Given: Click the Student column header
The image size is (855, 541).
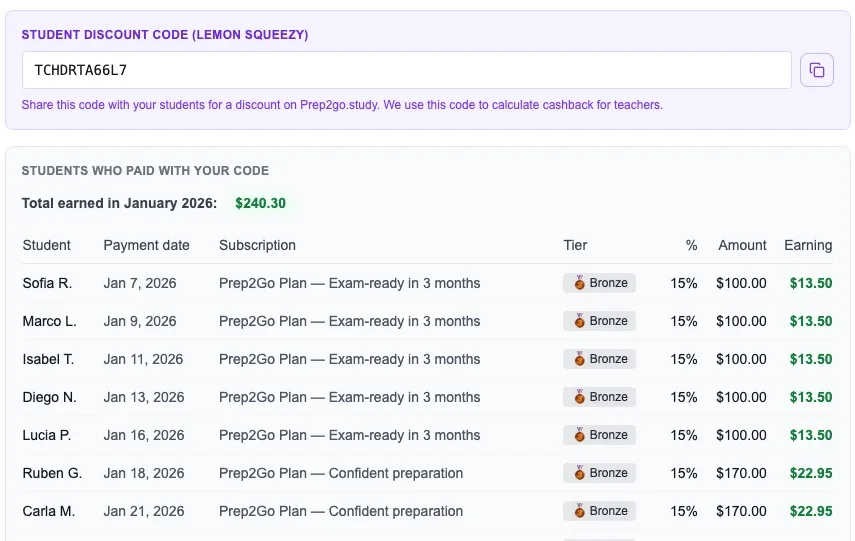Looking at the screenshot, I should [47, 245].
